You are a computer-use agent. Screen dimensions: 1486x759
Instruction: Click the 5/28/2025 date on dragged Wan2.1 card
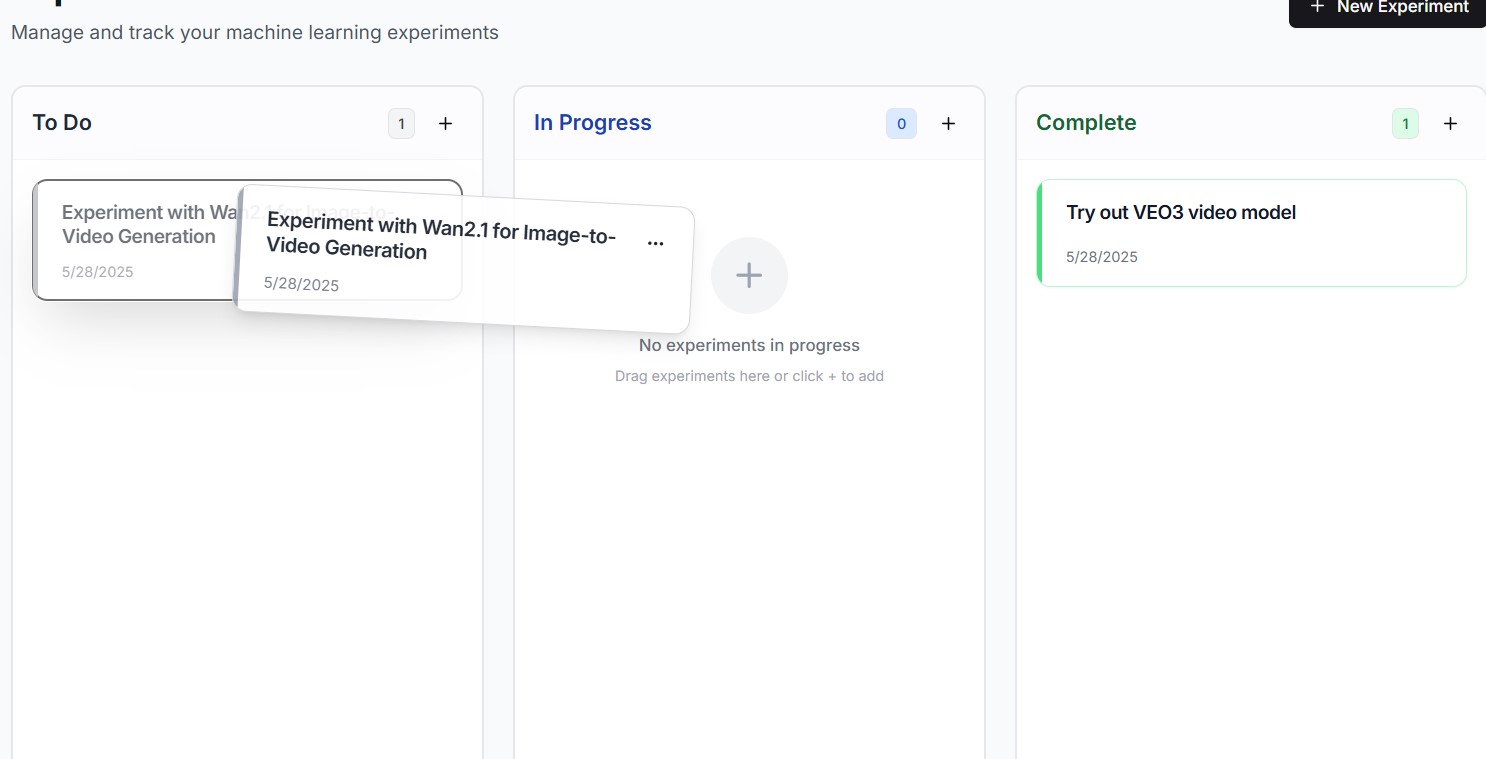tap(301, 284)
